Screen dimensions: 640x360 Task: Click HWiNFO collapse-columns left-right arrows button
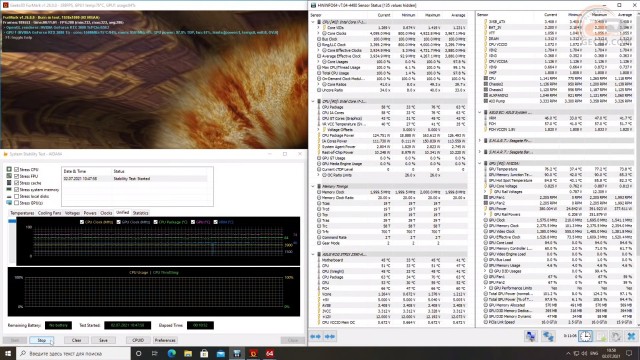click(316, 336)
